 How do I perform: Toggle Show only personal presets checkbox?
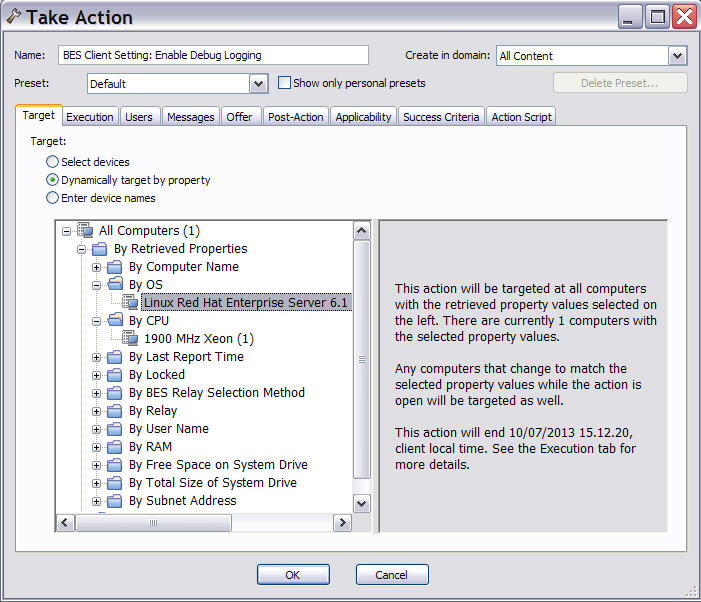point(284,83)
